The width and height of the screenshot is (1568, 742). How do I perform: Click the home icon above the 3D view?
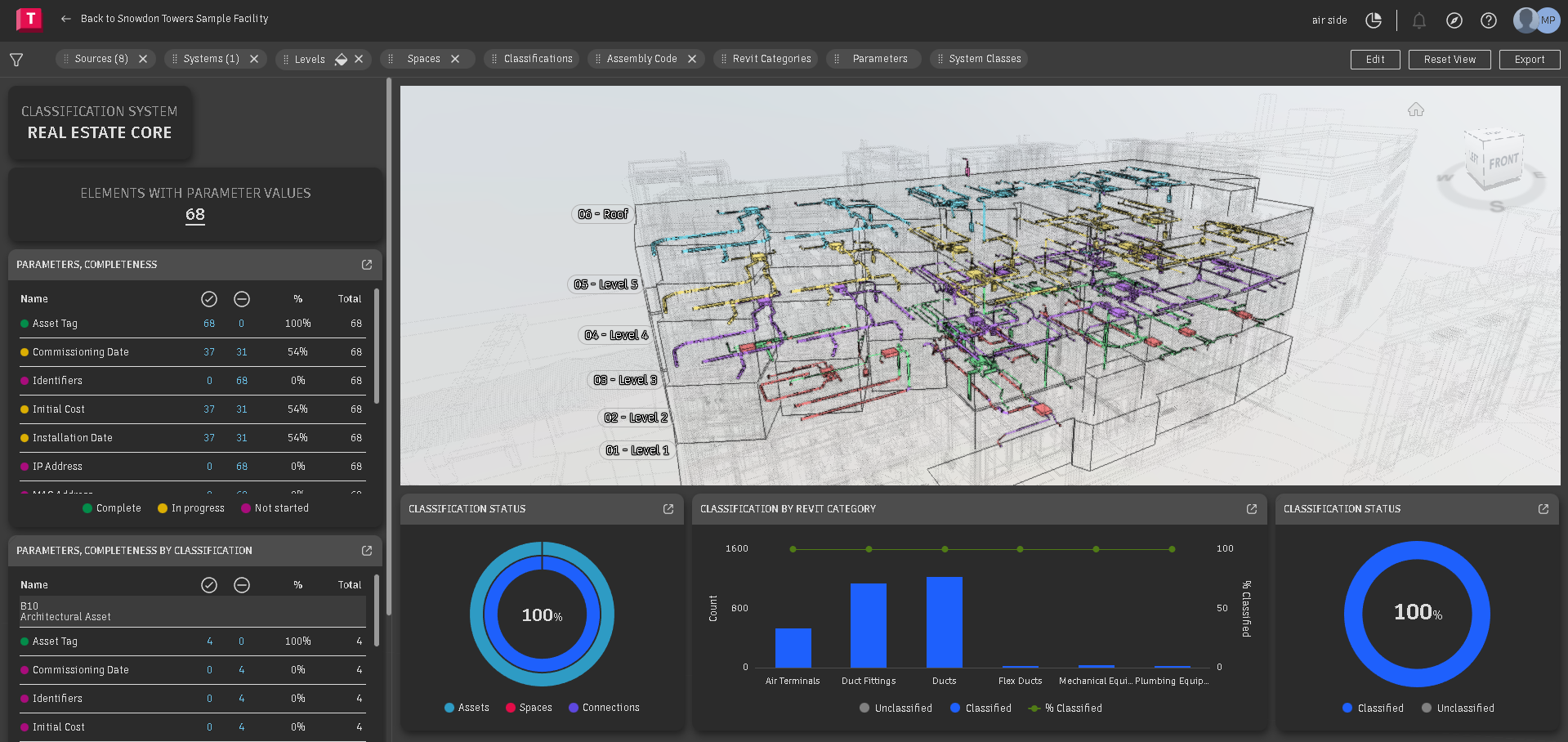(1416, 109)
